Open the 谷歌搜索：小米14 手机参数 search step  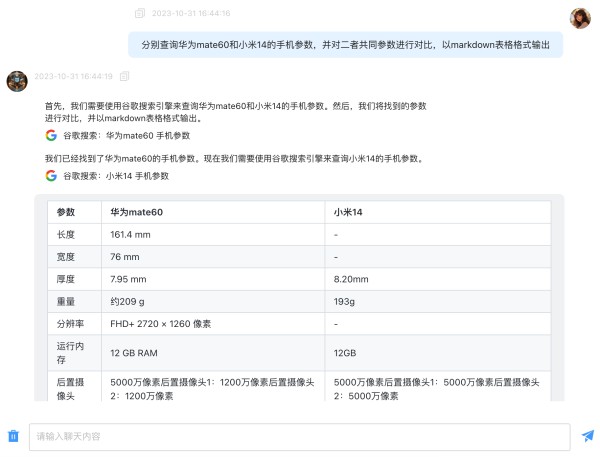pos(116,176)
